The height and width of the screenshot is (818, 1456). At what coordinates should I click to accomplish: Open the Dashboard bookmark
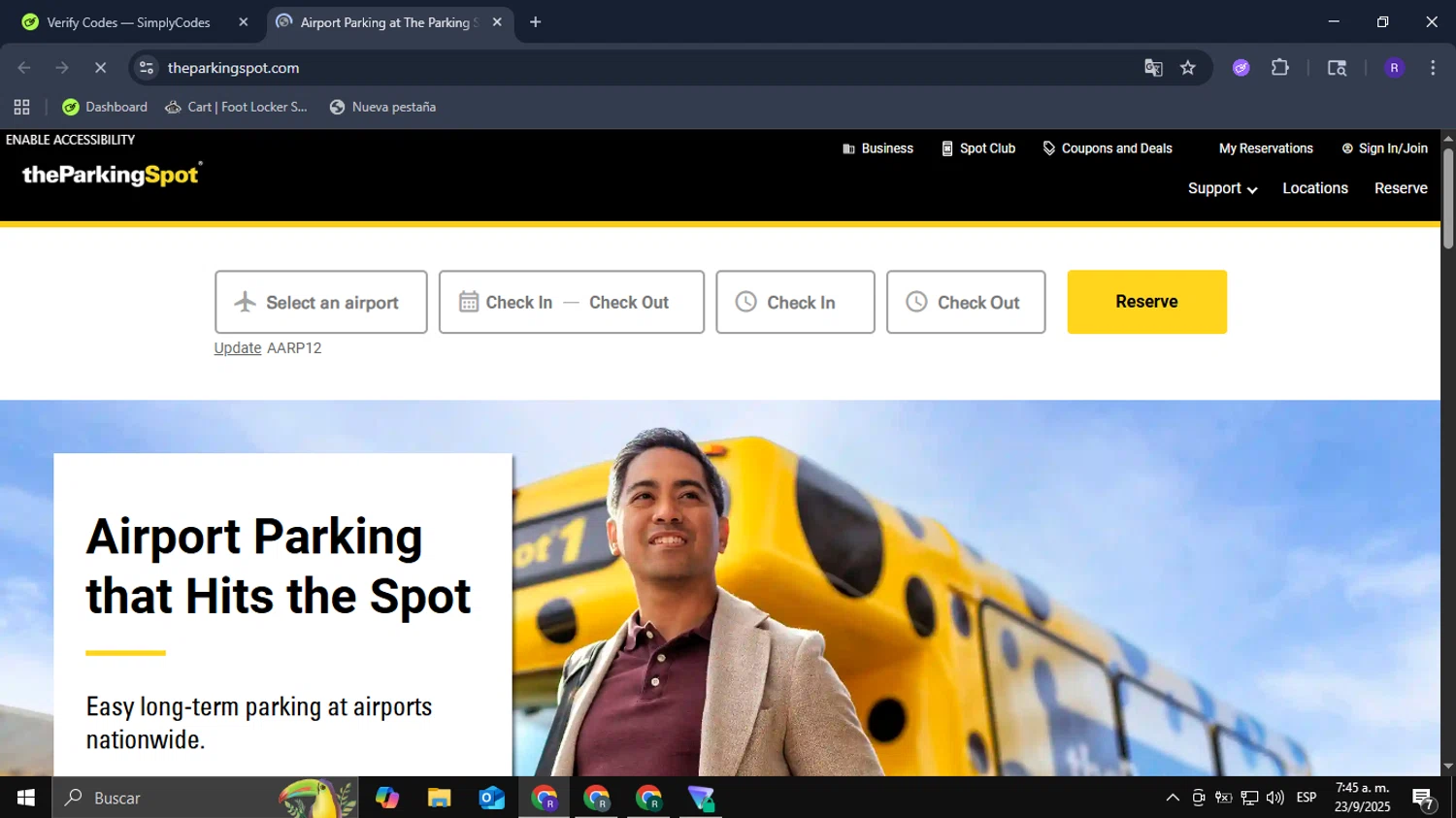click(x=105, y=107)
